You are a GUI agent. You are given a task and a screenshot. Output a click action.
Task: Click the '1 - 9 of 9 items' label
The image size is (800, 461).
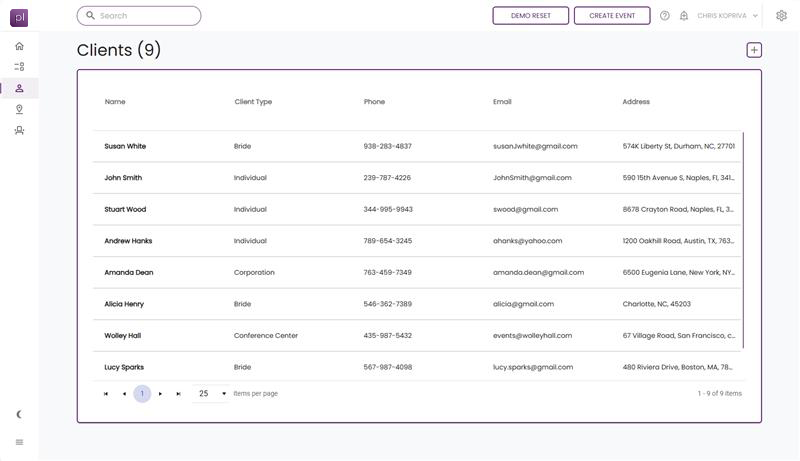(x=719, y=394)
